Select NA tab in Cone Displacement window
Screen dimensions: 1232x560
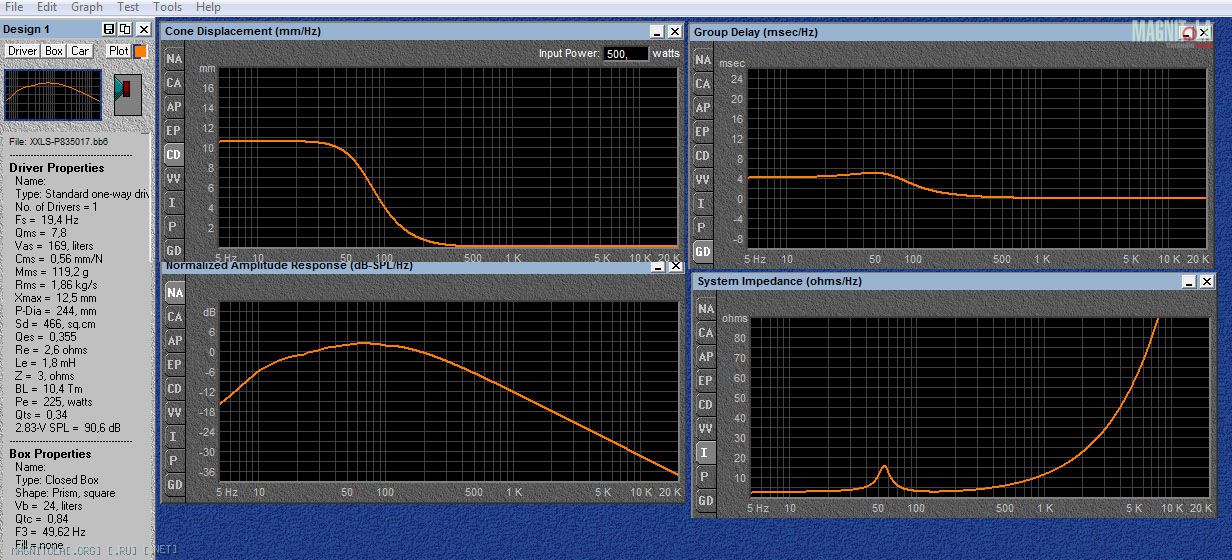pyautogui.click(x=174, y=59)
